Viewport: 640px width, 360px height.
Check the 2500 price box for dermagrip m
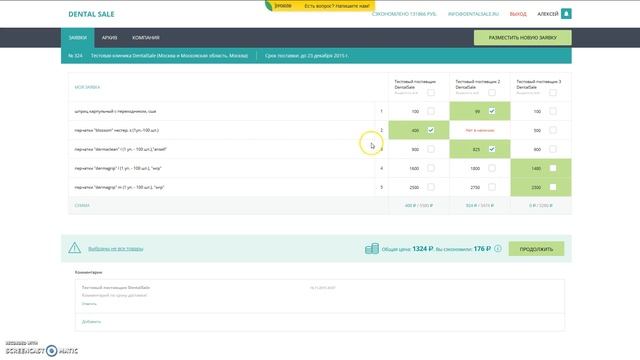tap(431, 187)
